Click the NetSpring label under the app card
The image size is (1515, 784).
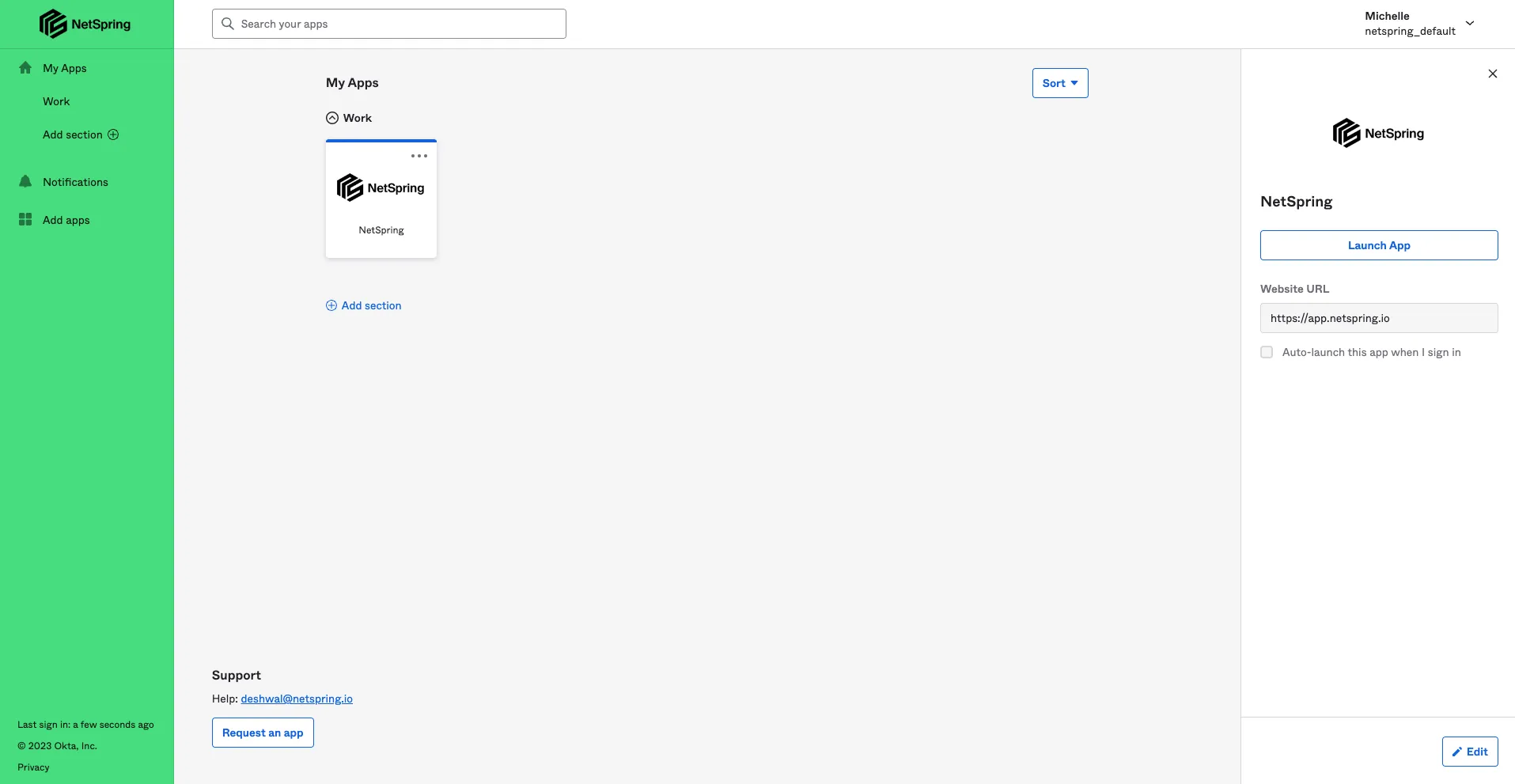pyautogui.click(x=381, y=230)
